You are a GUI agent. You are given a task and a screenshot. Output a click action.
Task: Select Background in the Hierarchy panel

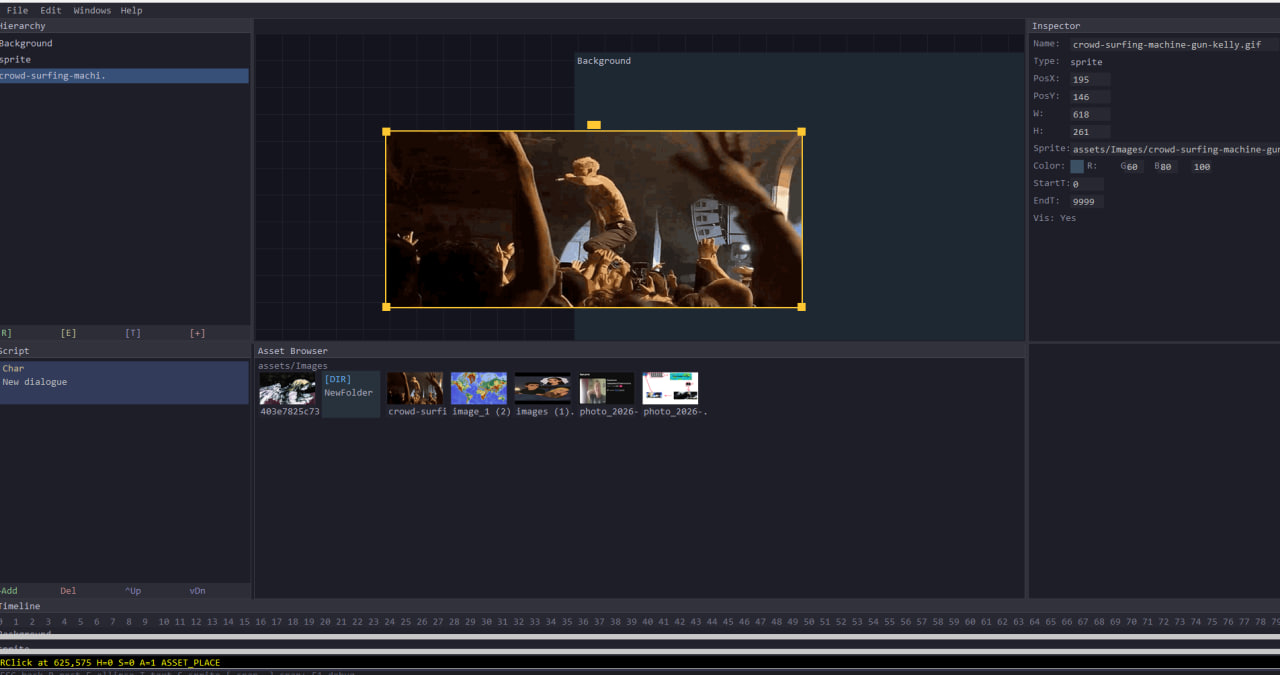click(x=124, y=43)
